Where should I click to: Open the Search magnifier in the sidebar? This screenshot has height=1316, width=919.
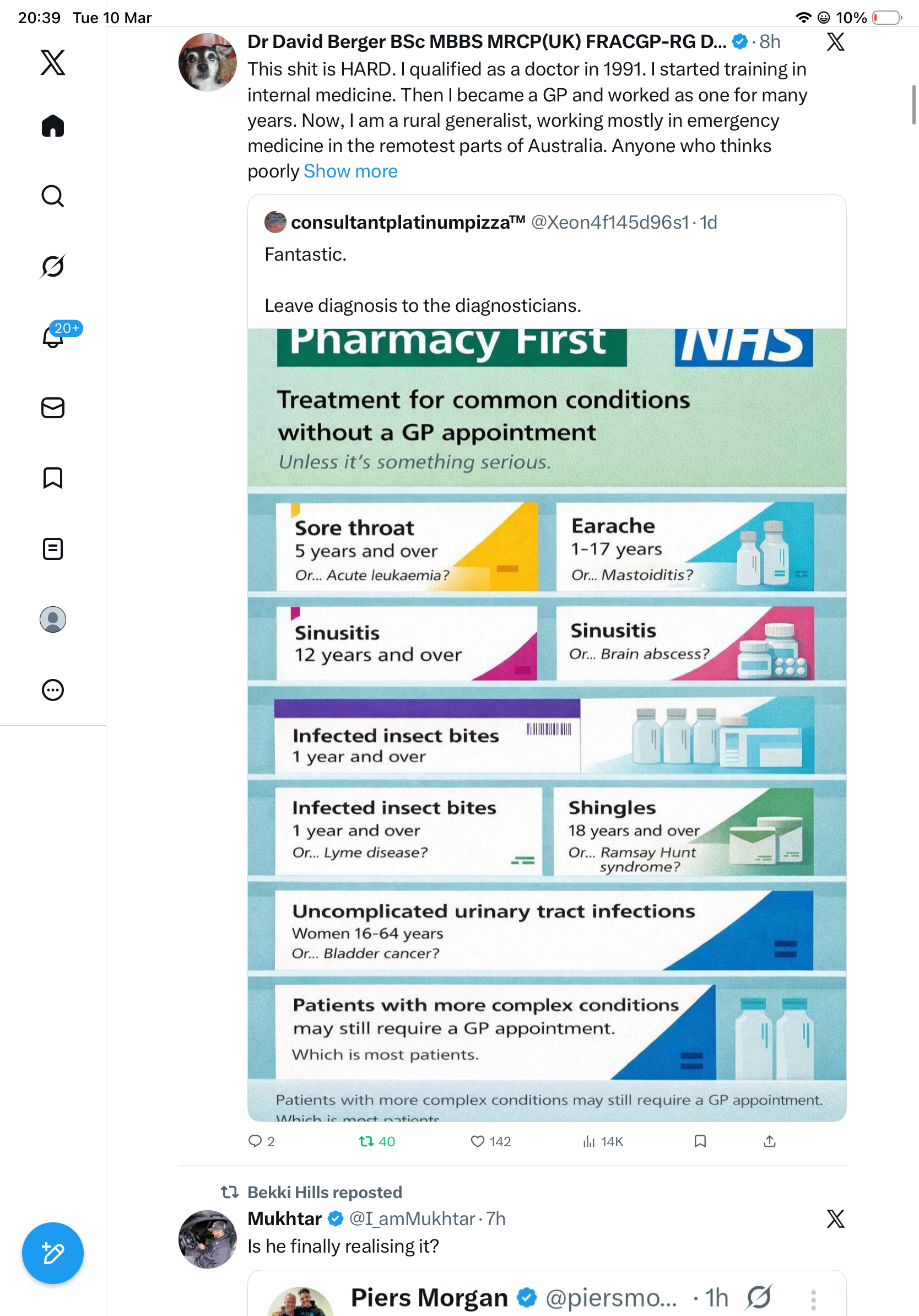point(53,196)
